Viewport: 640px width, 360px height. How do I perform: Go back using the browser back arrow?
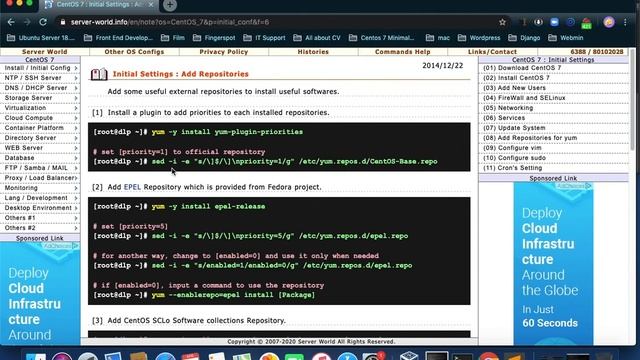pyautogui.click(x=11, y=22)
